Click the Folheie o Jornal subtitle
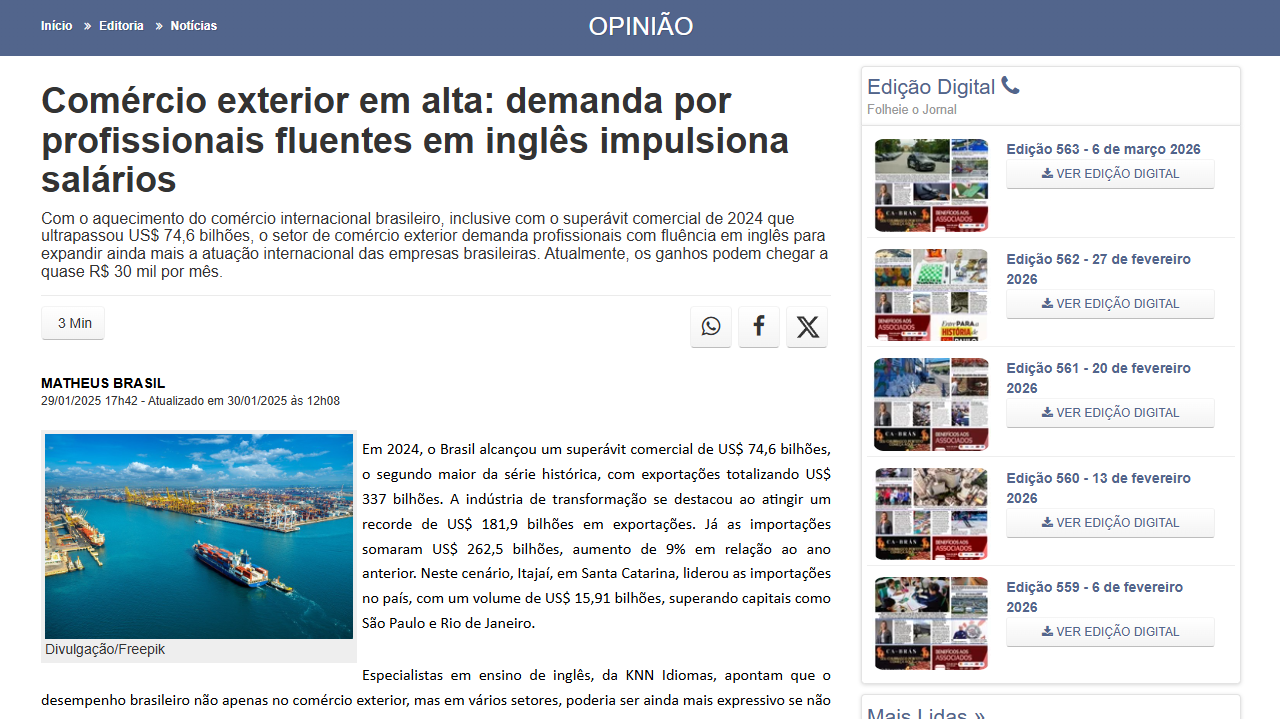This screenshot has height=719, width=1280. [912, 110]
